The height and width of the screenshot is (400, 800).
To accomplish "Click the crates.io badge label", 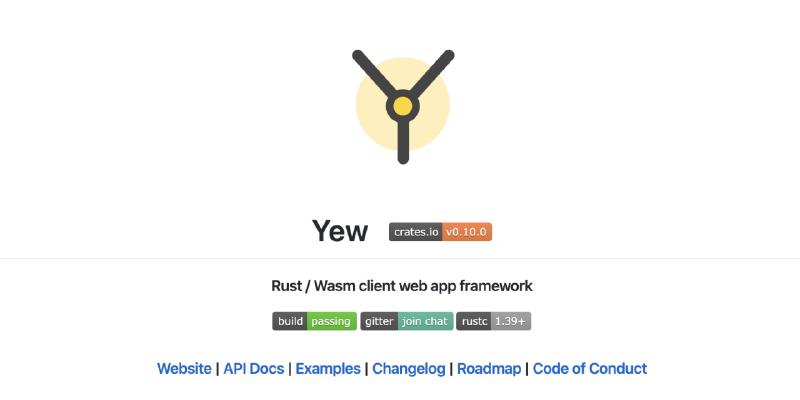I will pyautogui.click(x=415, y=232).
